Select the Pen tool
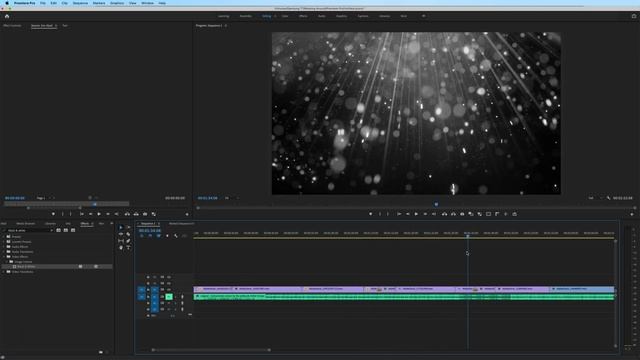The image size is (640, 360). (x=129, y=241)
